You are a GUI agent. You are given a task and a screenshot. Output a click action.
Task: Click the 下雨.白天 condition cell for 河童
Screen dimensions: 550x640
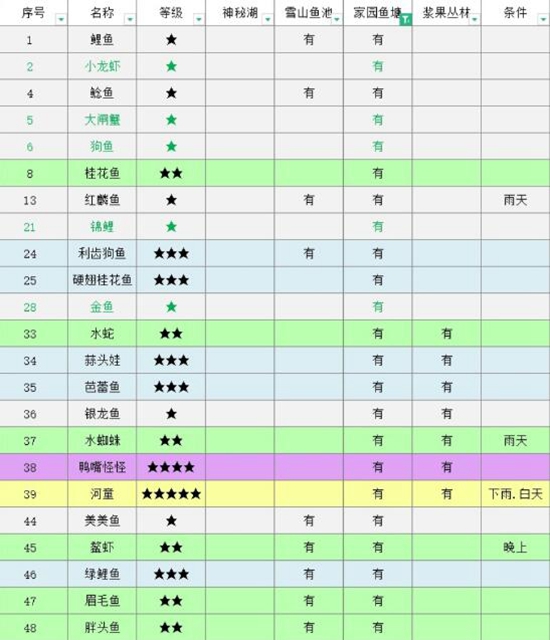click(515, 494)
